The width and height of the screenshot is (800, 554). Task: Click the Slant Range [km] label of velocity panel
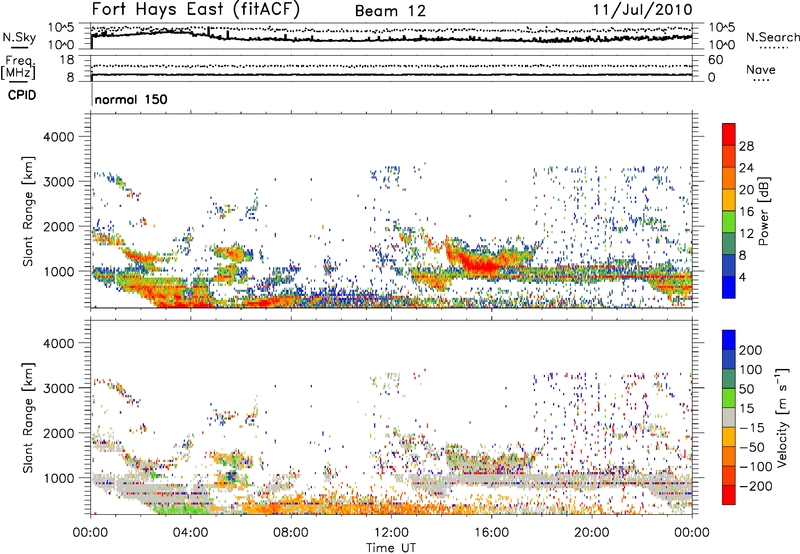click(28, 417)
